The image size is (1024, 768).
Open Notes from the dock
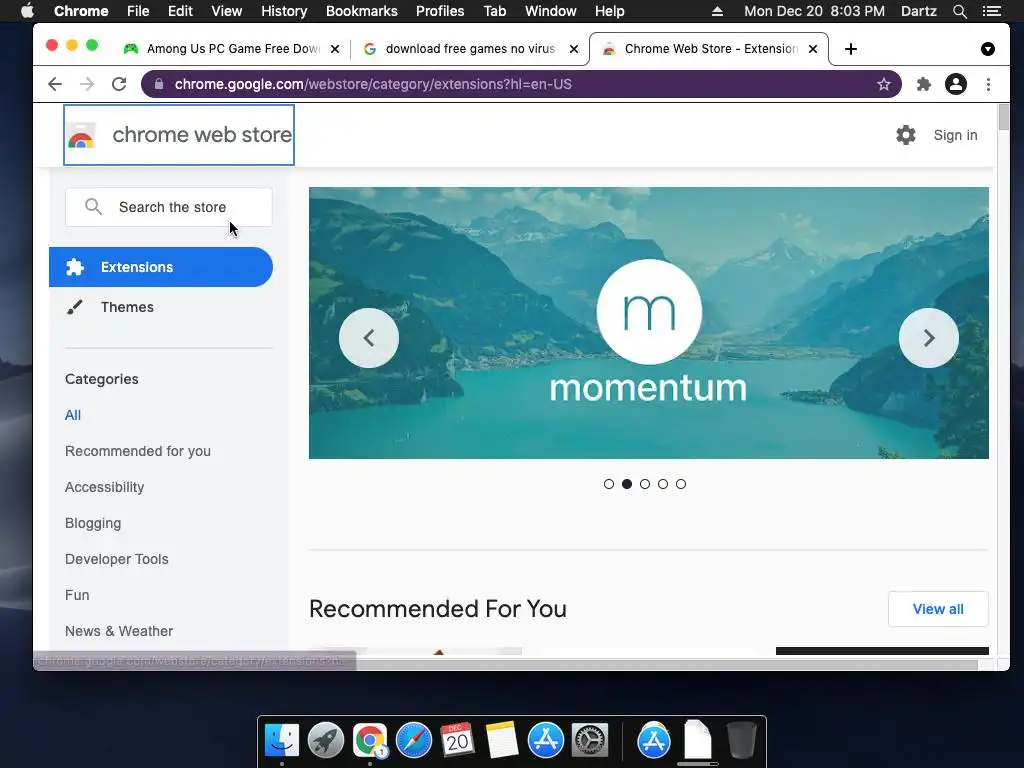coord(502,741)
